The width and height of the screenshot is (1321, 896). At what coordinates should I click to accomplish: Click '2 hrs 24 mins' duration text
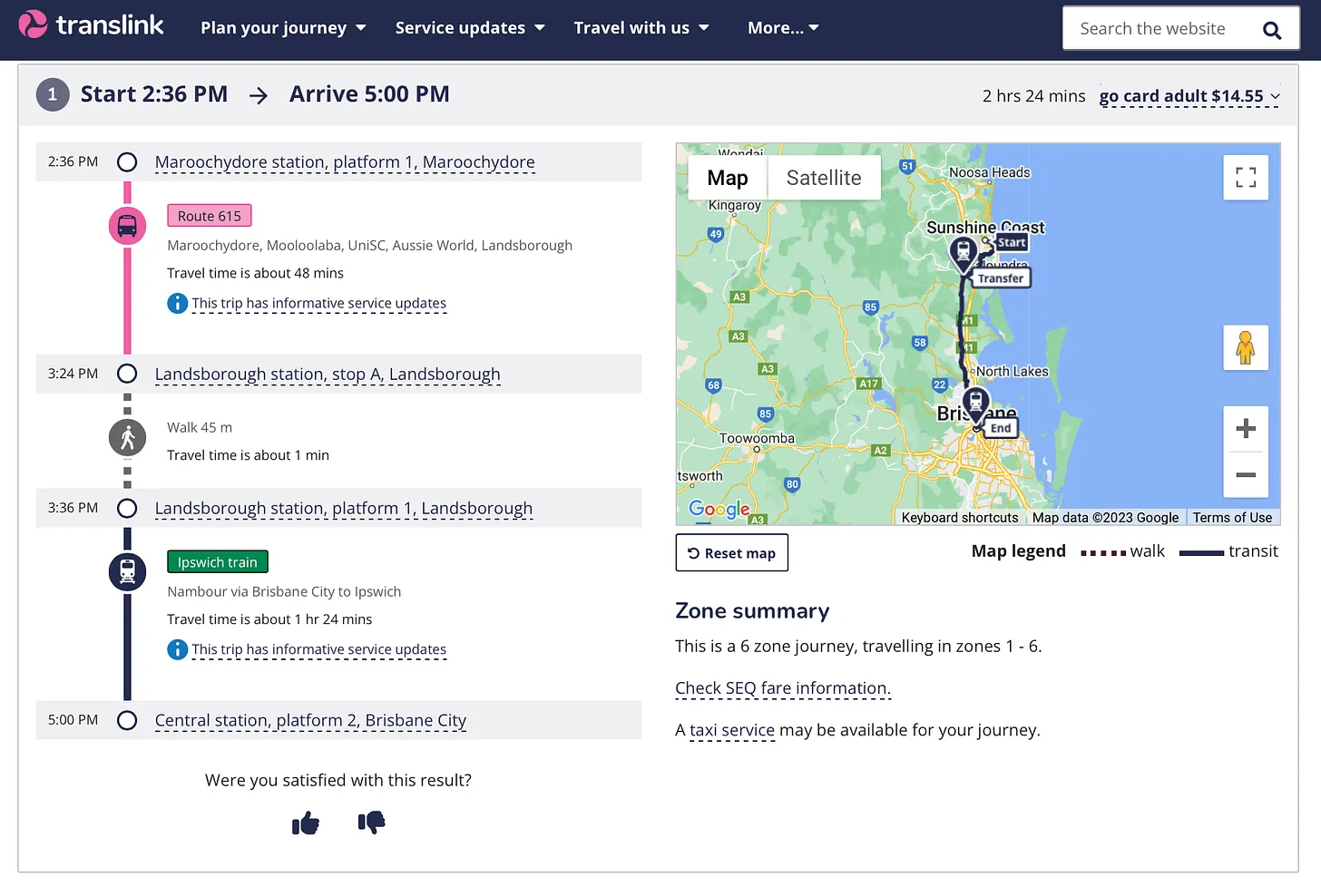(x=1034, y=96)
